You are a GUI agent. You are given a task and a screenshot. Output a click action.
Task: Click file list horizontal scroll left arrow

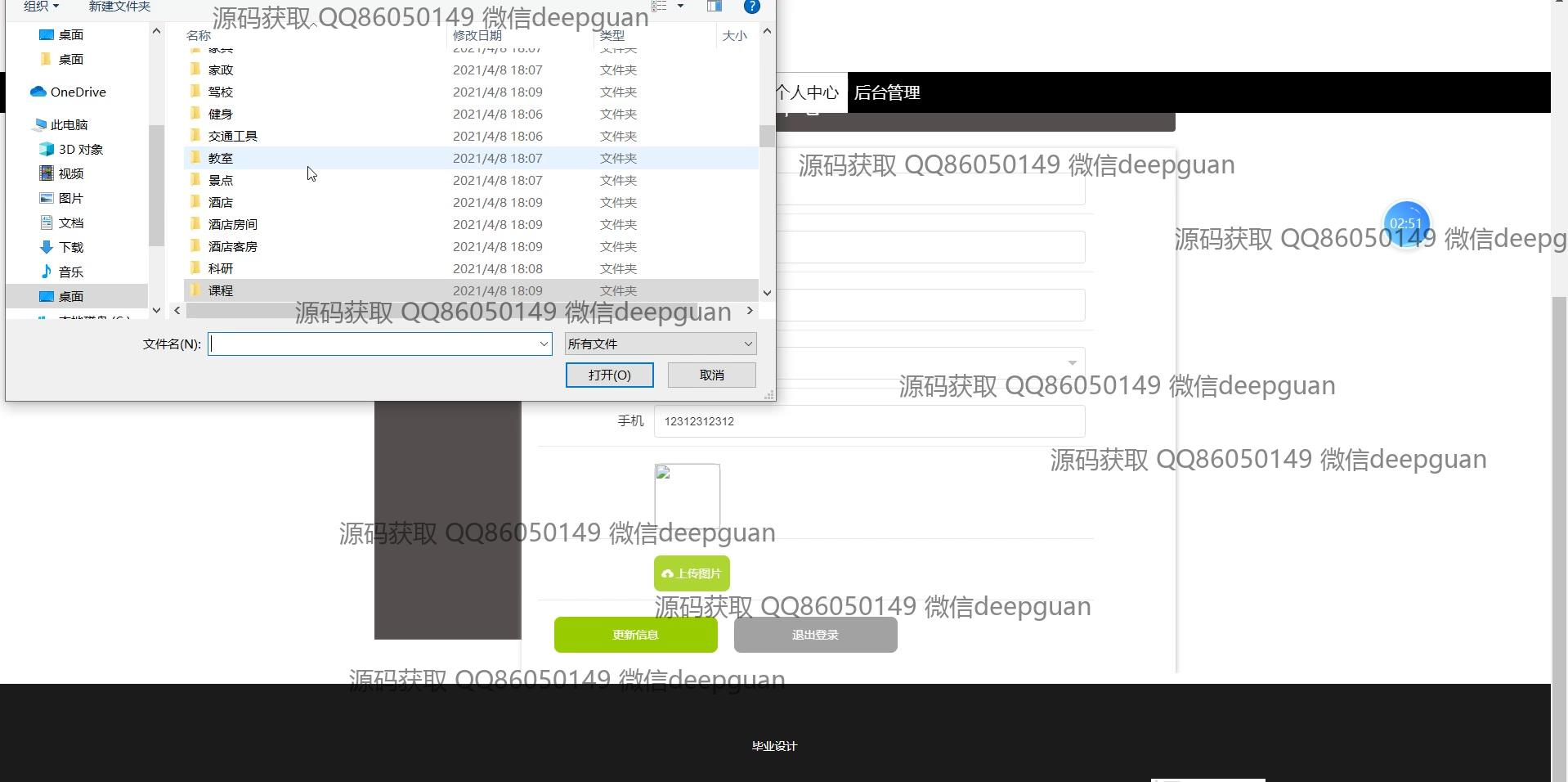[x=177, y=311]
